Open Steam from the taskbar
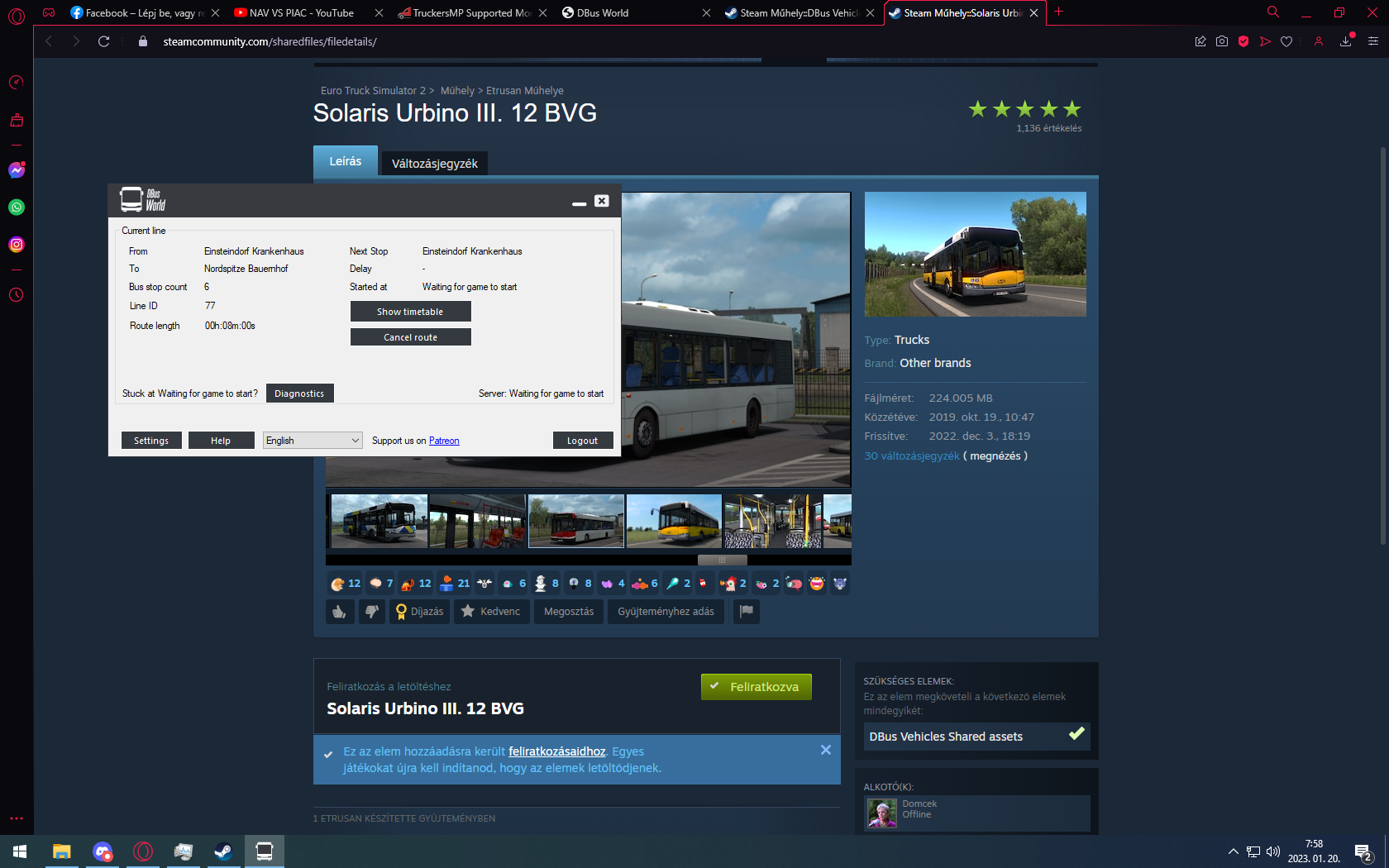Image resolution: width=1389 pixels, height=868 pixels. coord(223,851)
